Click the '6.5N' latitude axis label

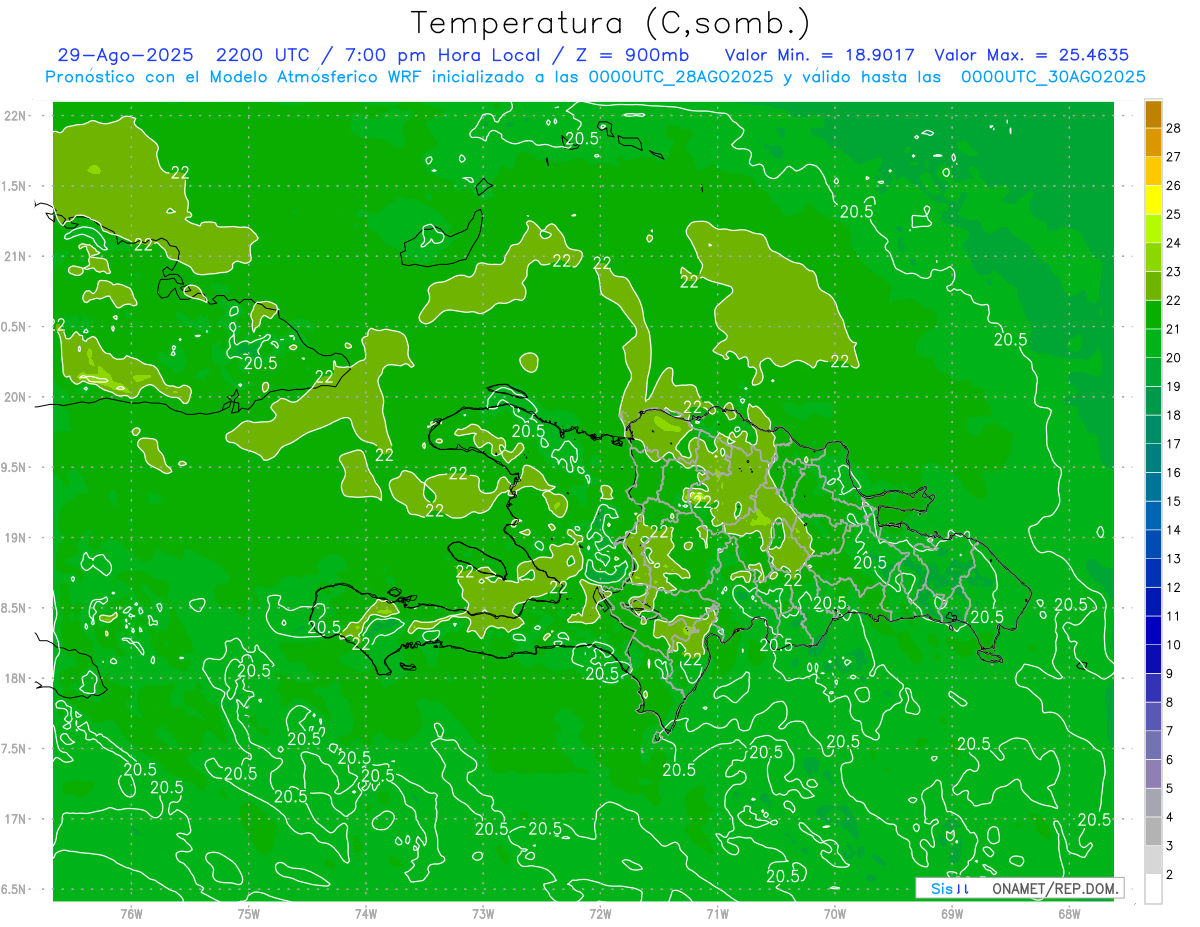tap(14, 889)
